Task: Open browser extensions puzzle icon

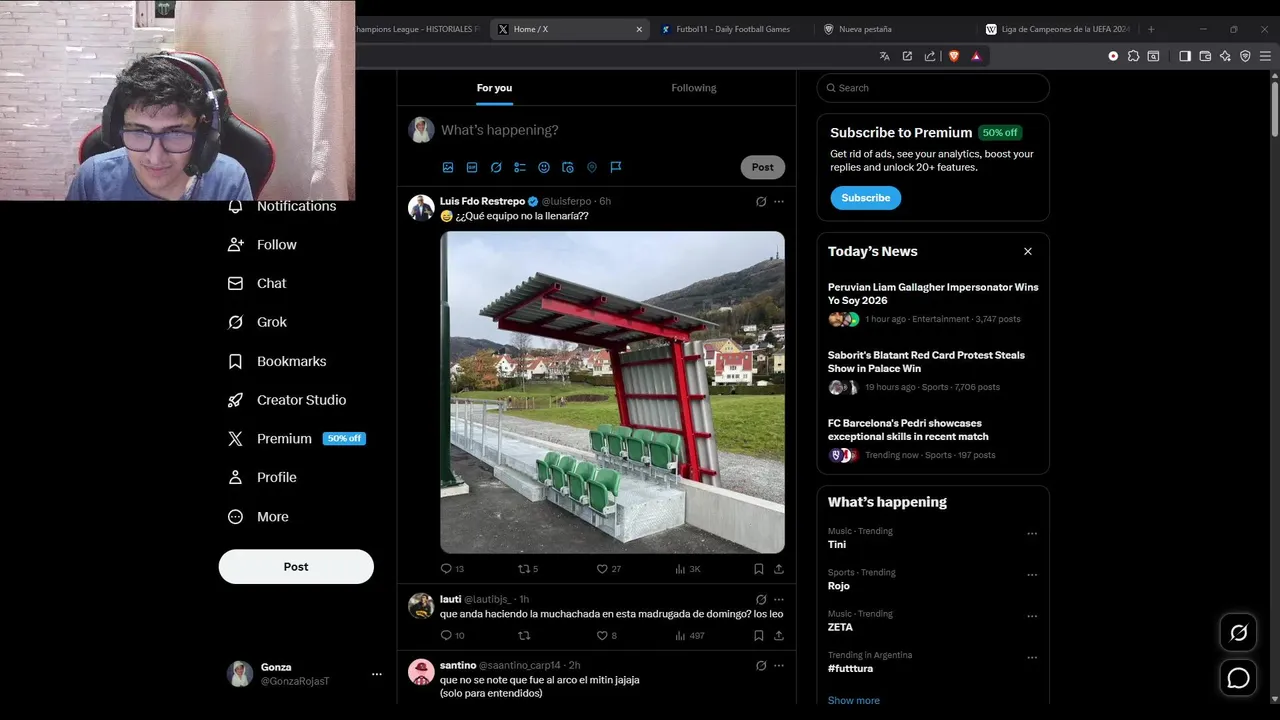Action: click(1133, 56)
